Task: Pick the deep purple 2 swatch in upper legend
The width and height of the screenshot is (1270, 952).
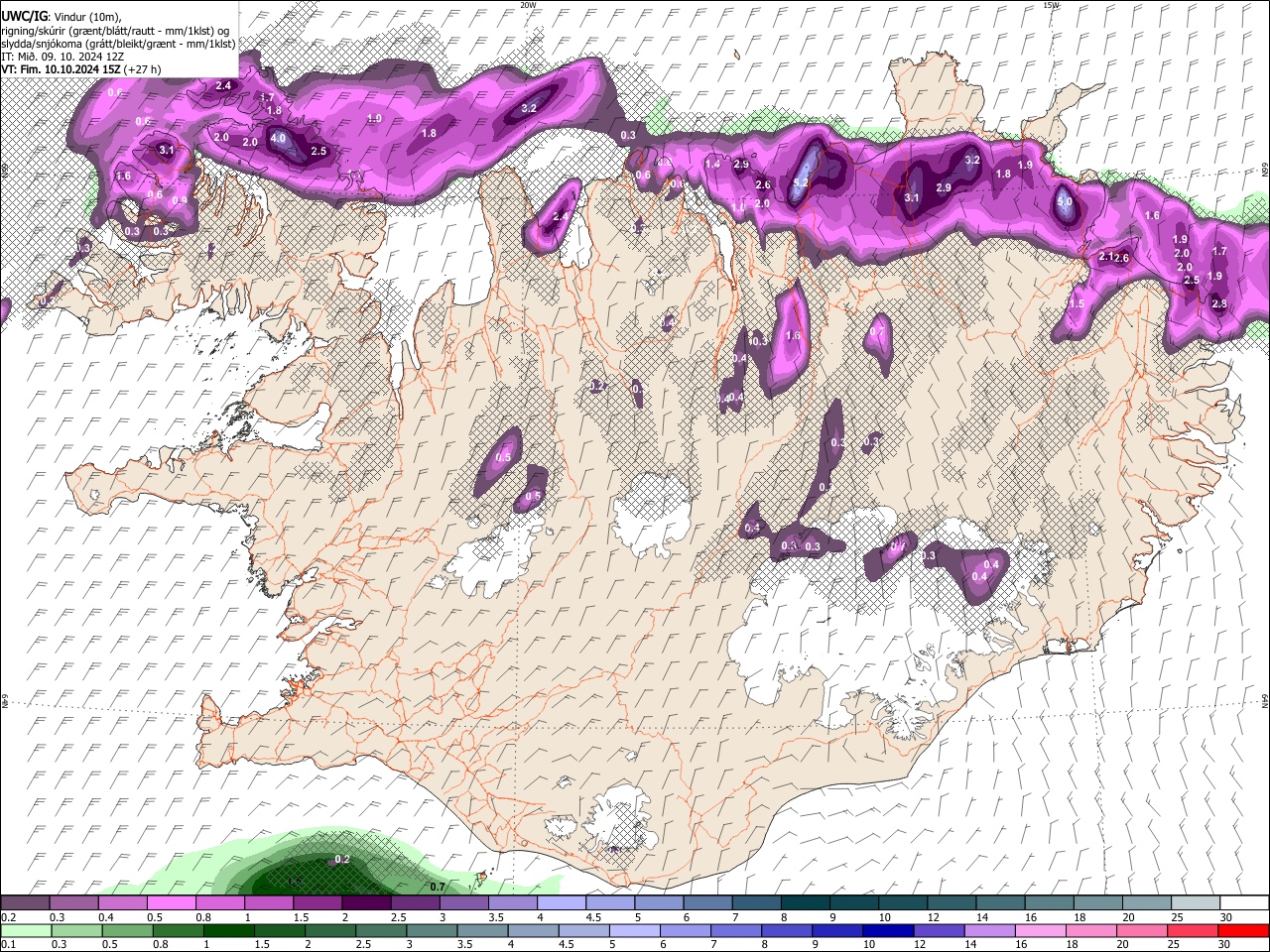Action: coord(367,902)
